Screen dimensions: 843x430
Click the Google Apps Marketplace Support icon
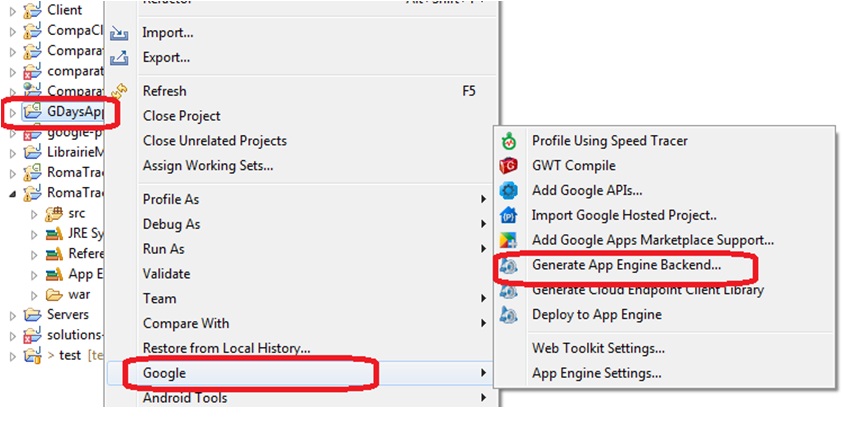coord(509,240)
